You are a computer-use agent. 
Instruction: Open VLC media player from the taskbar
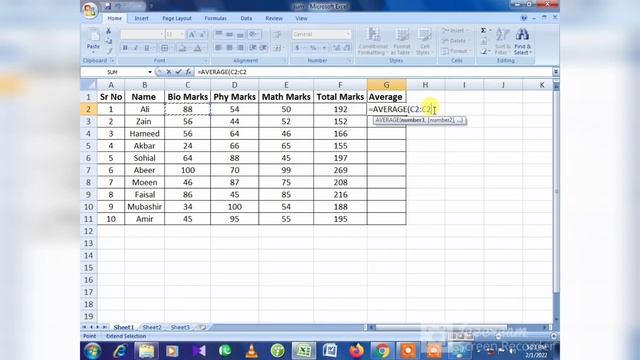click(x=251, y=351)
